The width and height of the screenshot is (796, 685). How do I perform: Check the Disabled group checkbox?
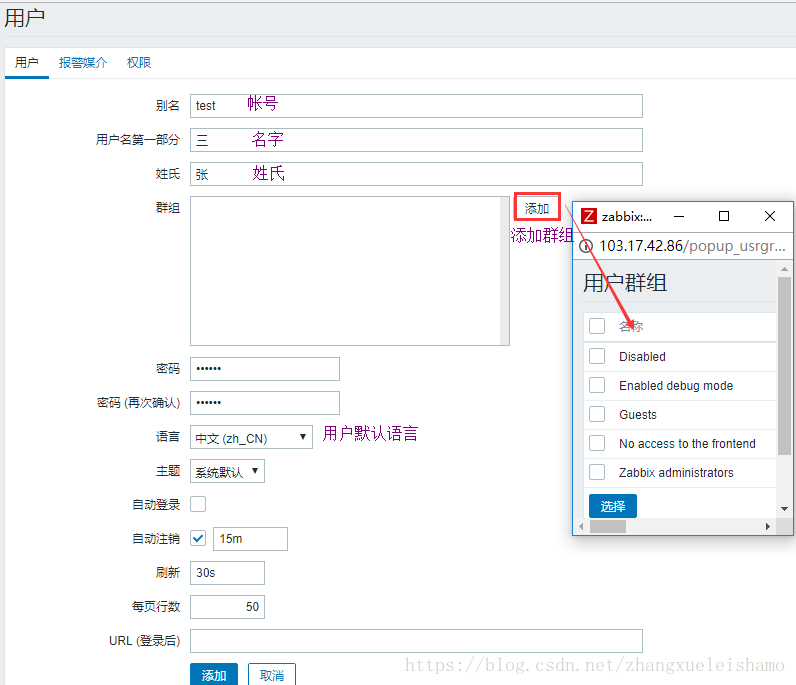(597, 356)
